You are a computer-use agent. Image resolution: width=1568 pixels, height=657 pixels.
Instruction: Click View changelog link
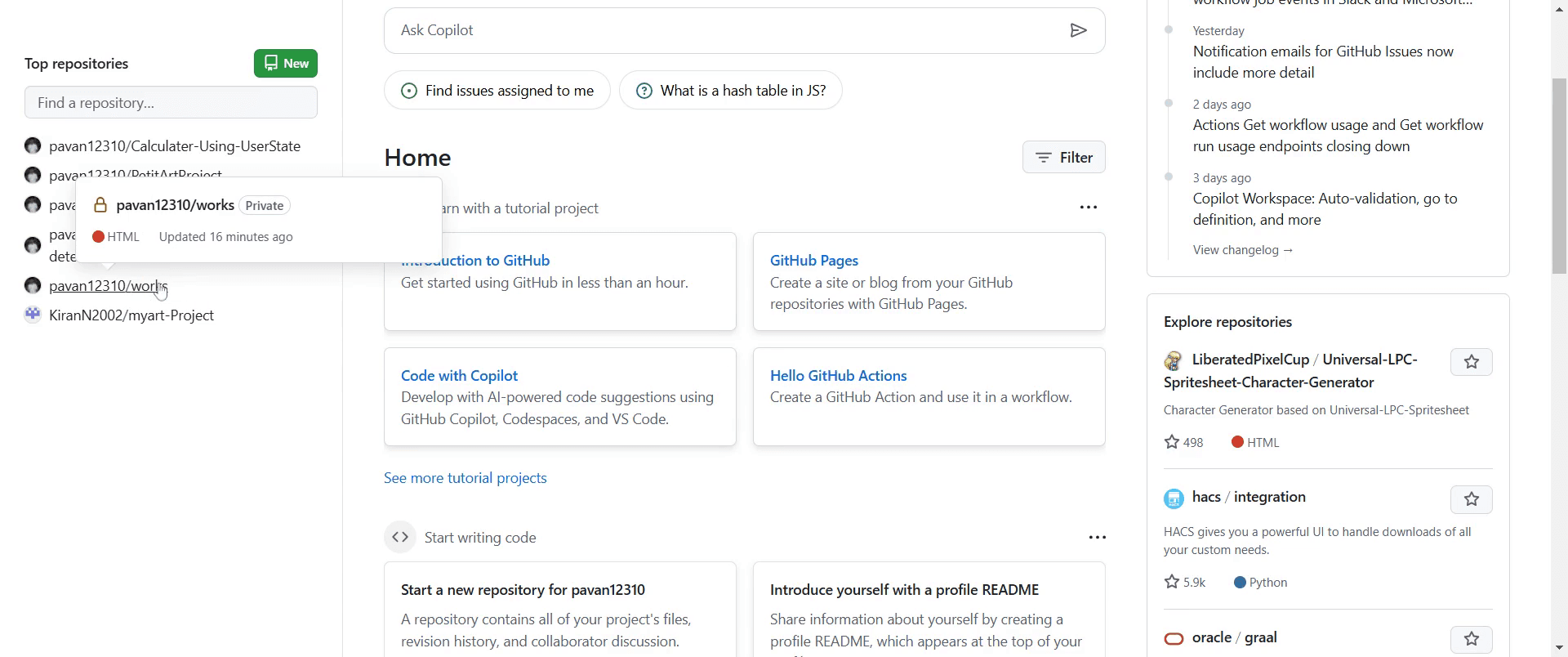click(x=1243, y=250)
